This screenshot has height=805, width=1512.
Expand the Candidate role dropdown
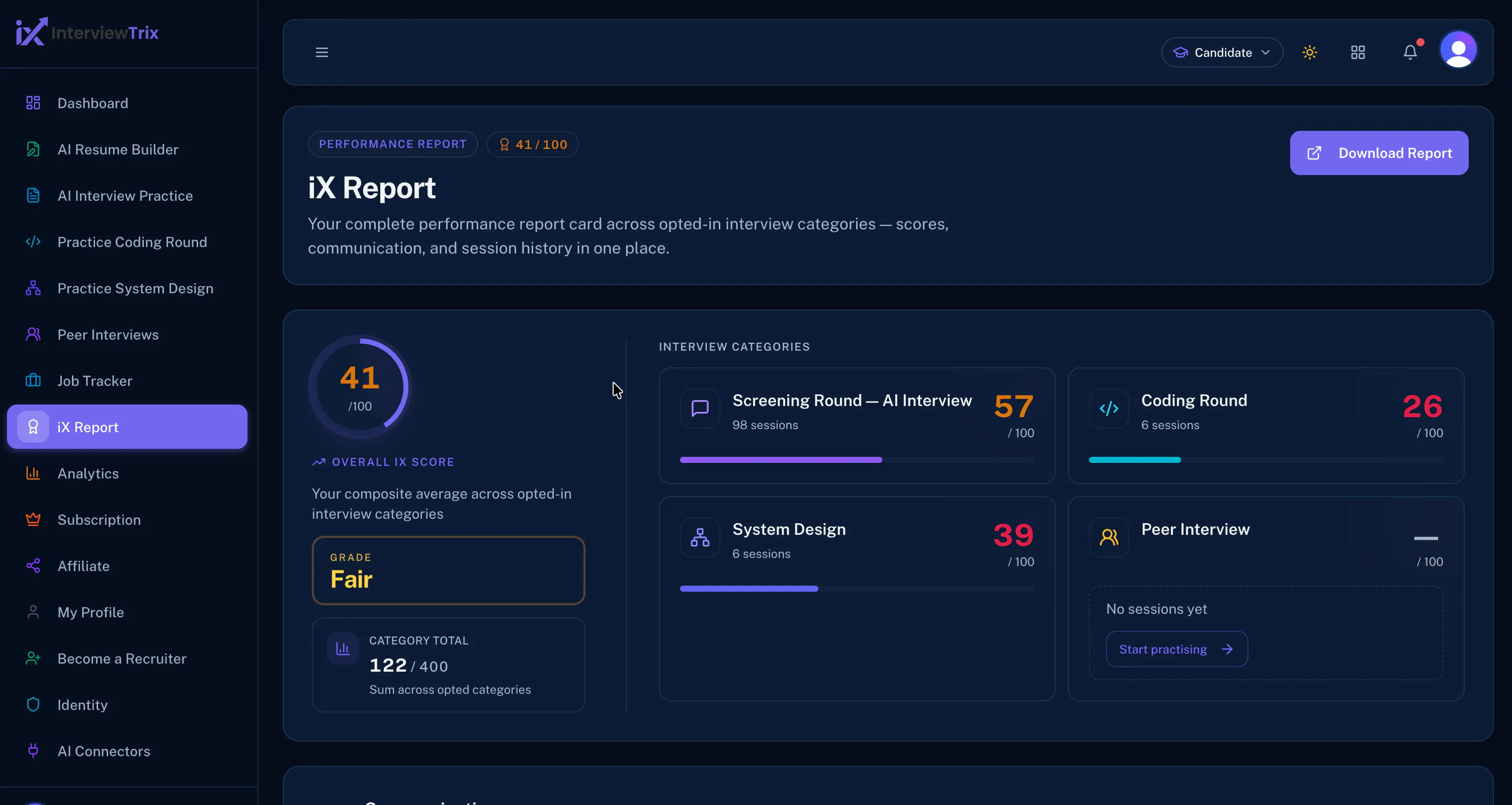pos(1221,52)
